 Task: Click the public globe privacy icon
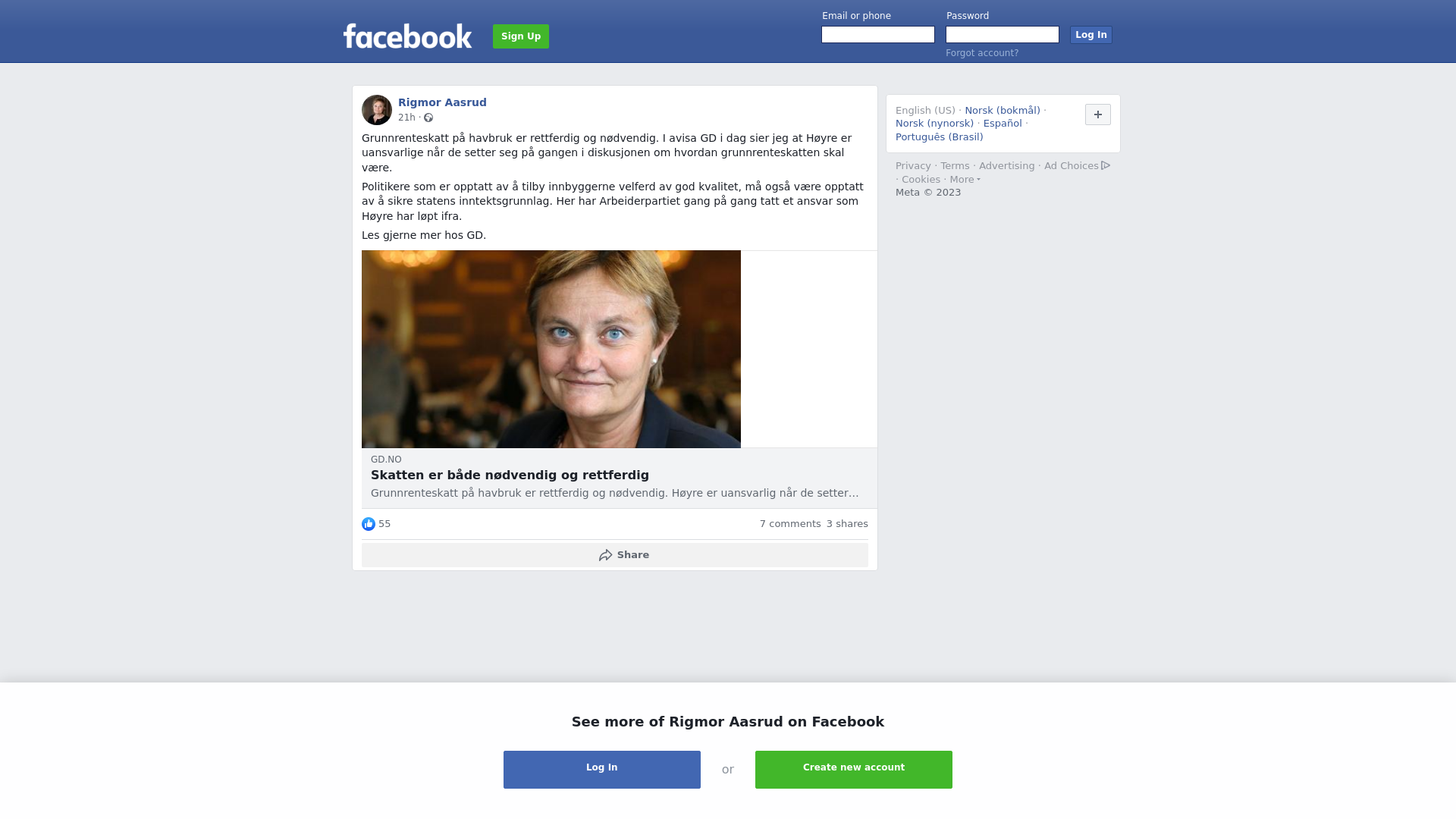coord(428,118)
